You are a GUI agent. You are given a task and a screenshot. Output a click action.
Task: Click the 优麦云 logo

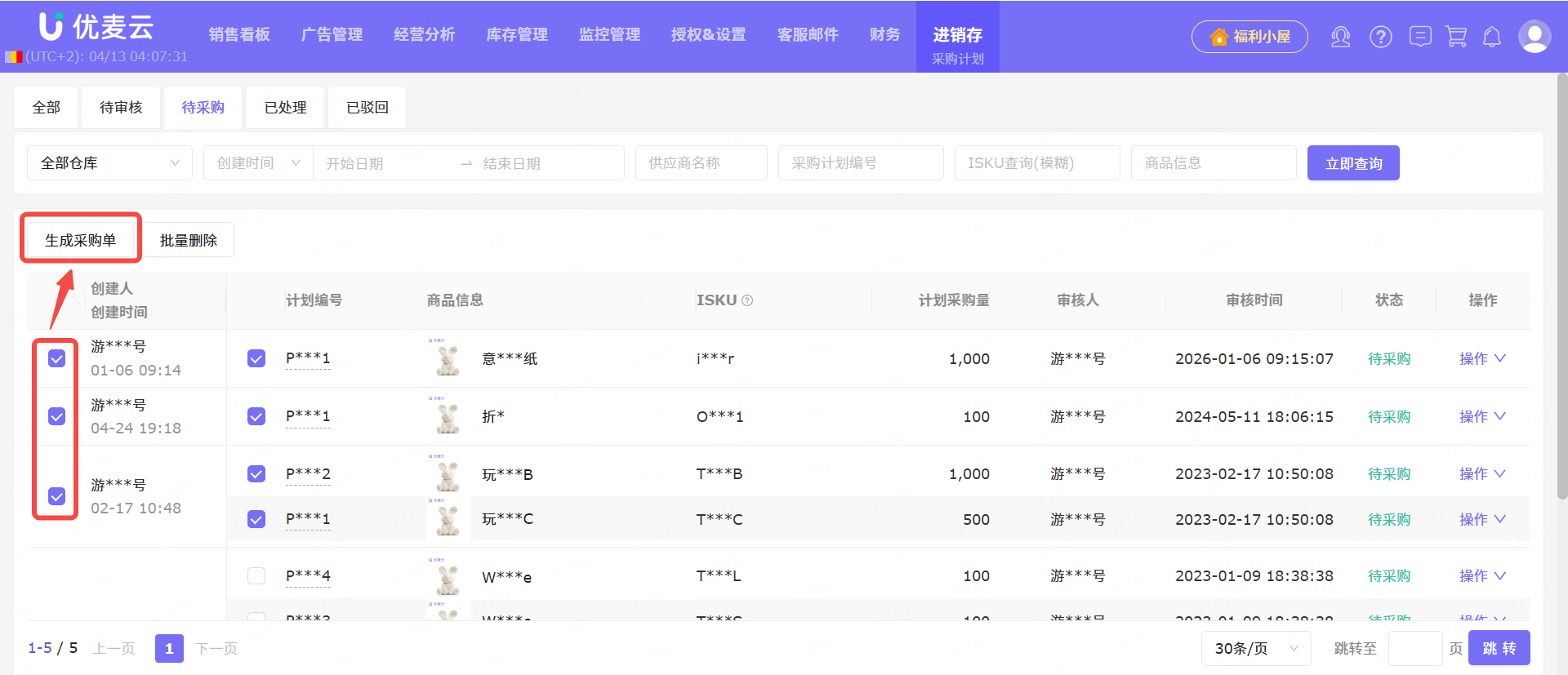[96, 27]
